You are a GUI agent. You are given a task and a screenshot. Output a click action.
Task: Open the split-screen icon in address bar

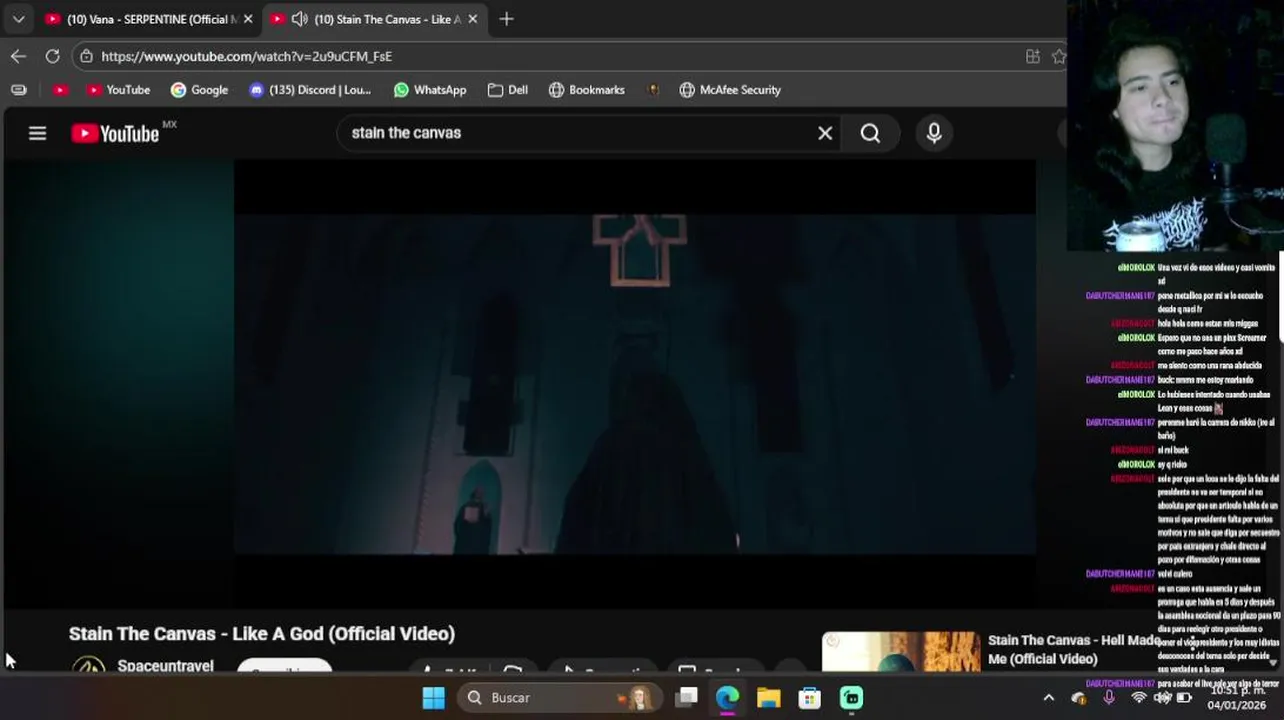pyautogui.click(x=1033, y=56)
